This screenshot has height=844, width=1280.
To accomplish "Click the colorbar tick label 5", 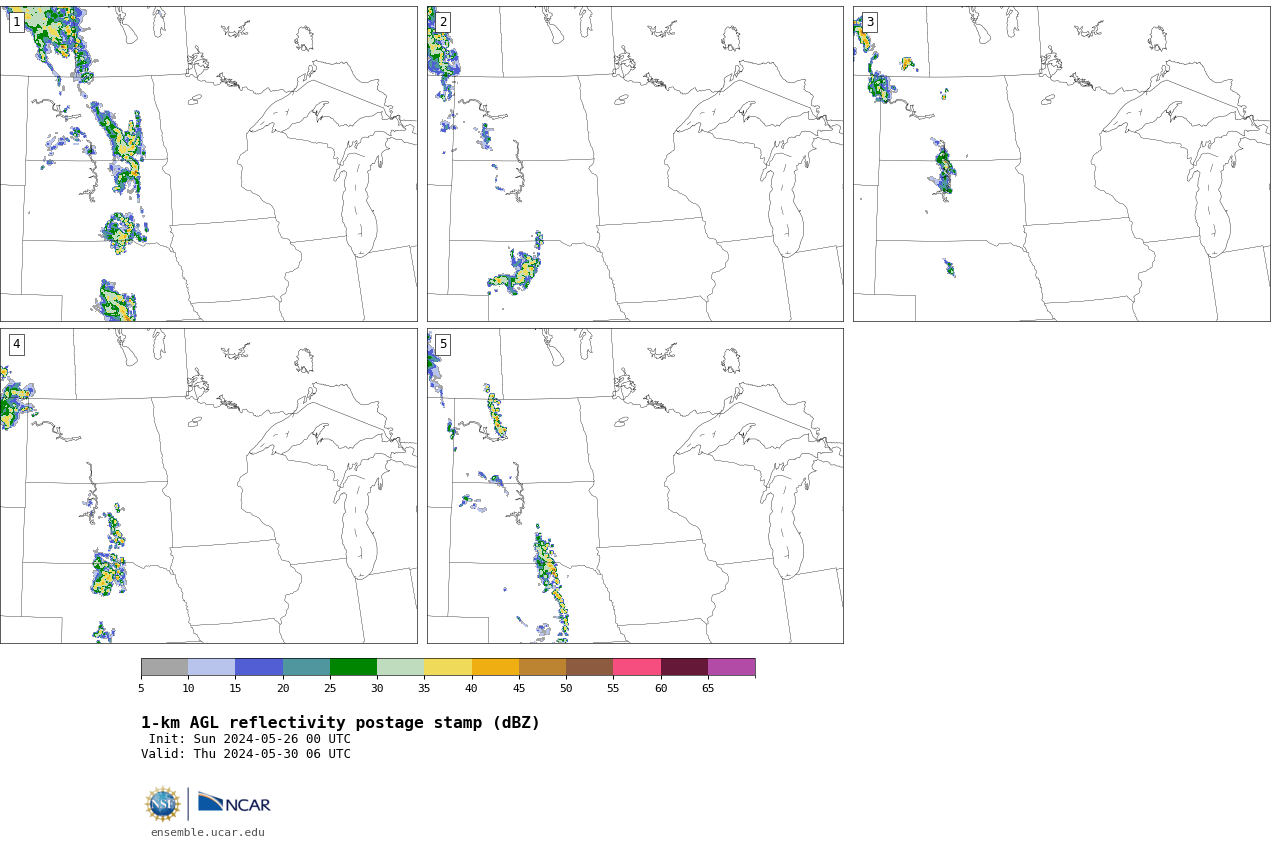I will pyautogui.click(x=141, y=688).
